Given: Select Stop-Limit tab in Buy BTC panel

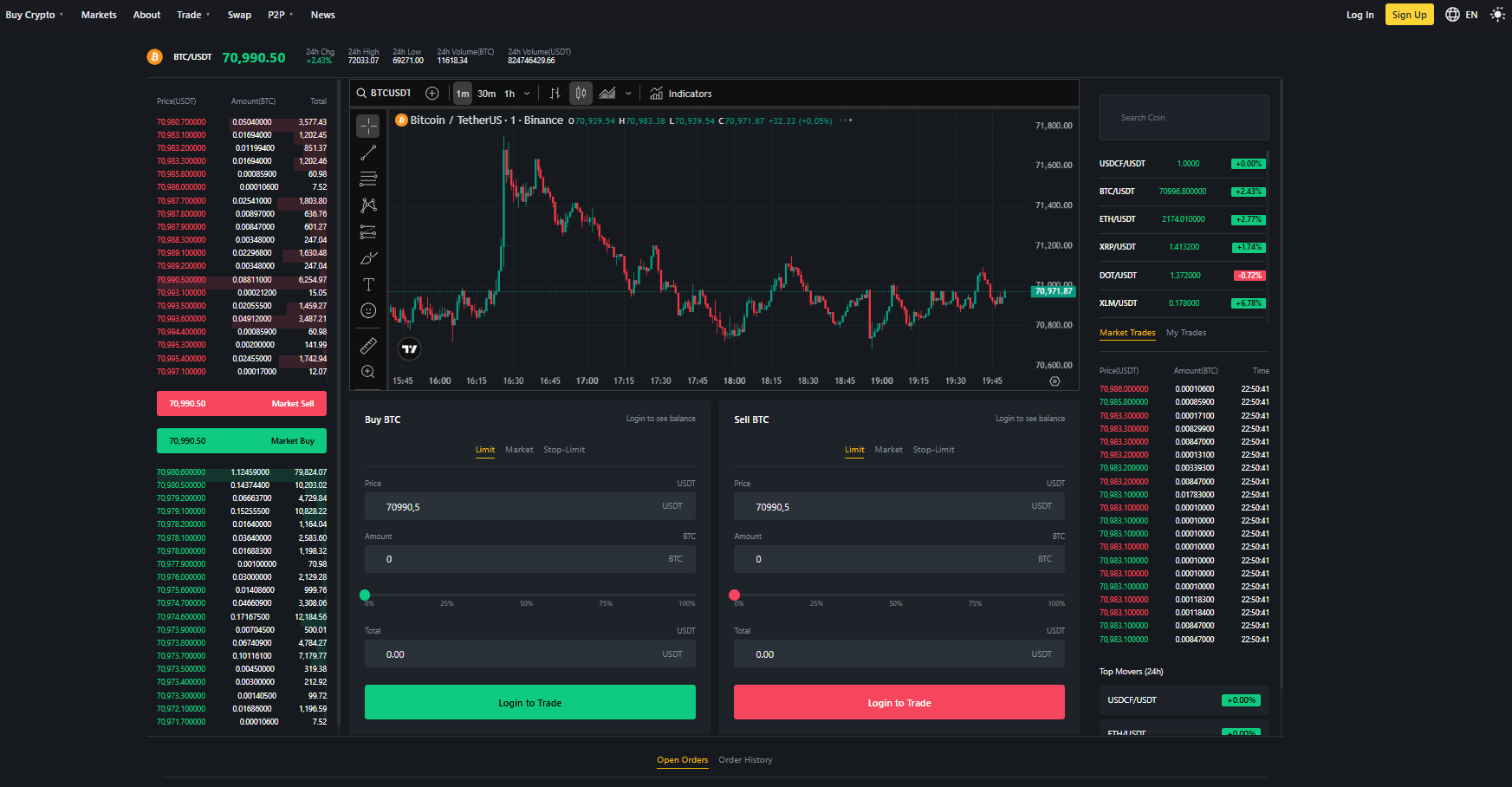Looking at the screenshot, I should 564,450.
